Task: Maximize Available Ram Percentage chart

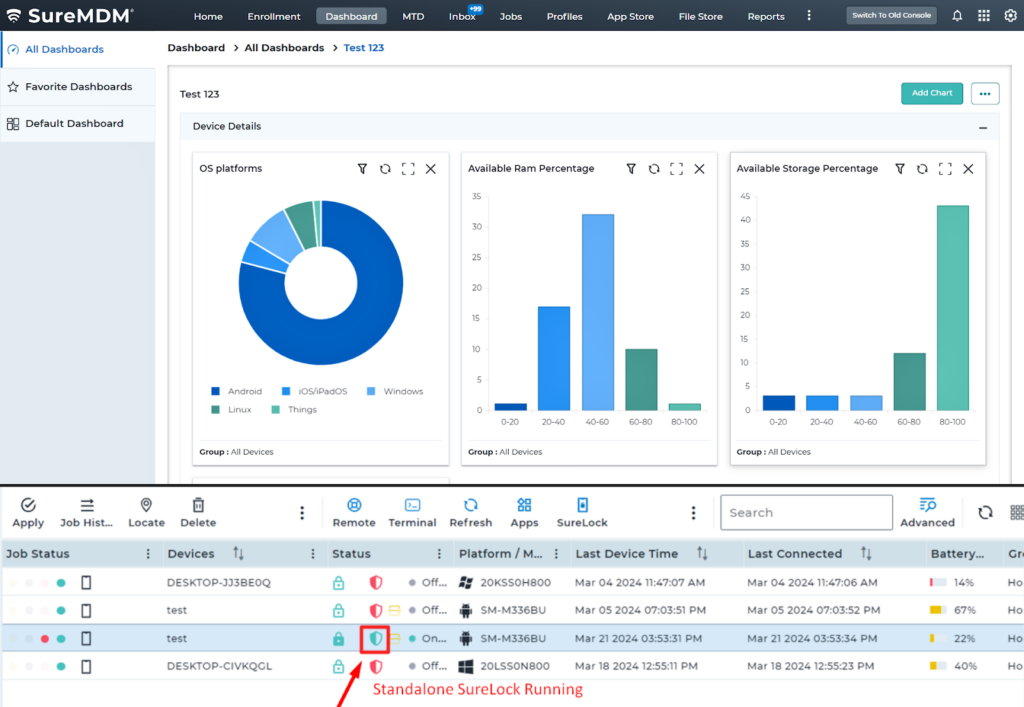Action: coord(677,169)
